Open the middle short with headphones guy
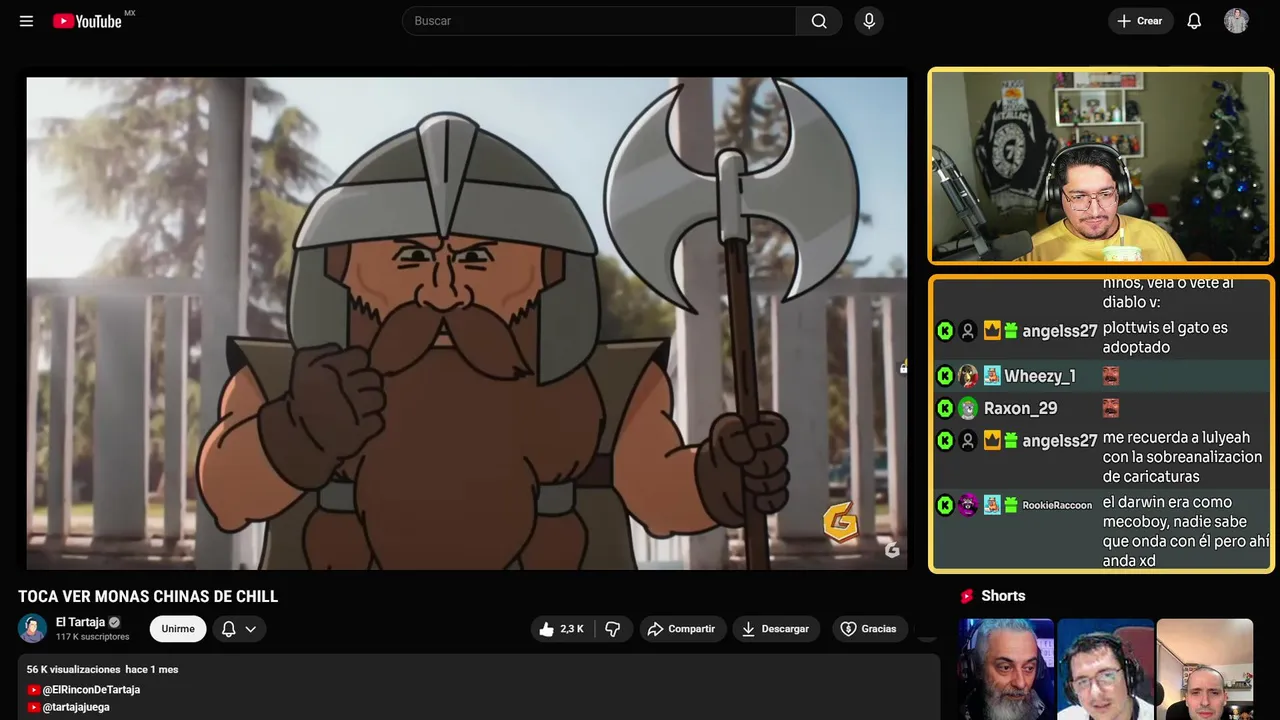 1105,669
